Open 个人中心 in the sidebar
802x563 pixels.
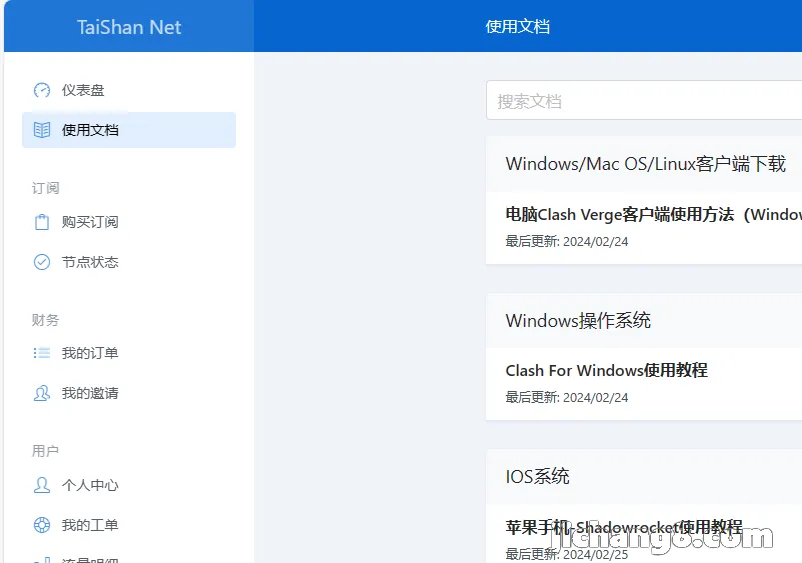(129, 485)
